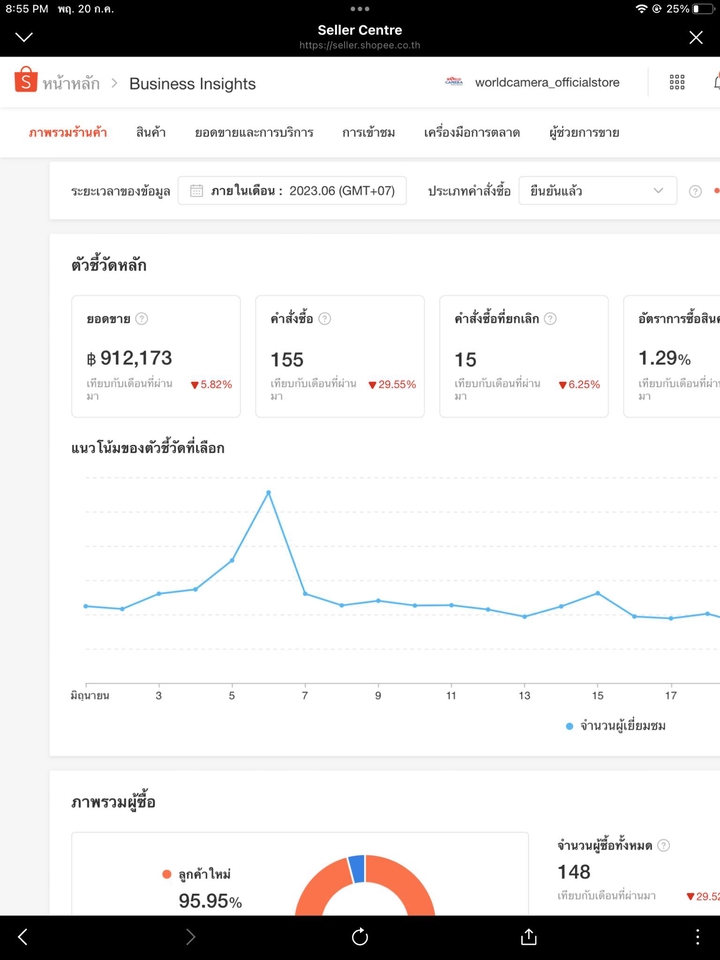The height and width of the screenshot is (960, 720).
Task: Open the ยอดขายและการบริการ tab
Action: point(254,132)
